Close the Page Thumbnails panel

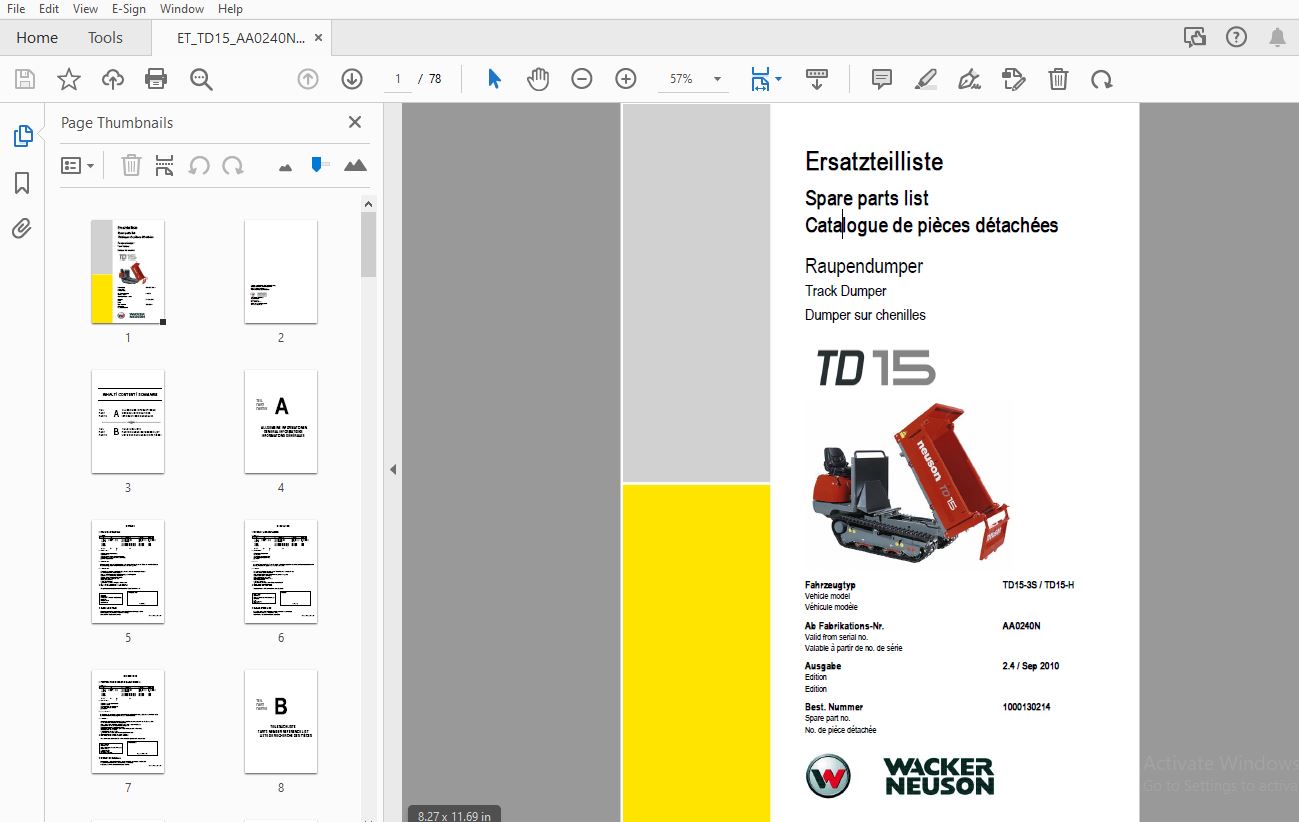coord(354,122)
